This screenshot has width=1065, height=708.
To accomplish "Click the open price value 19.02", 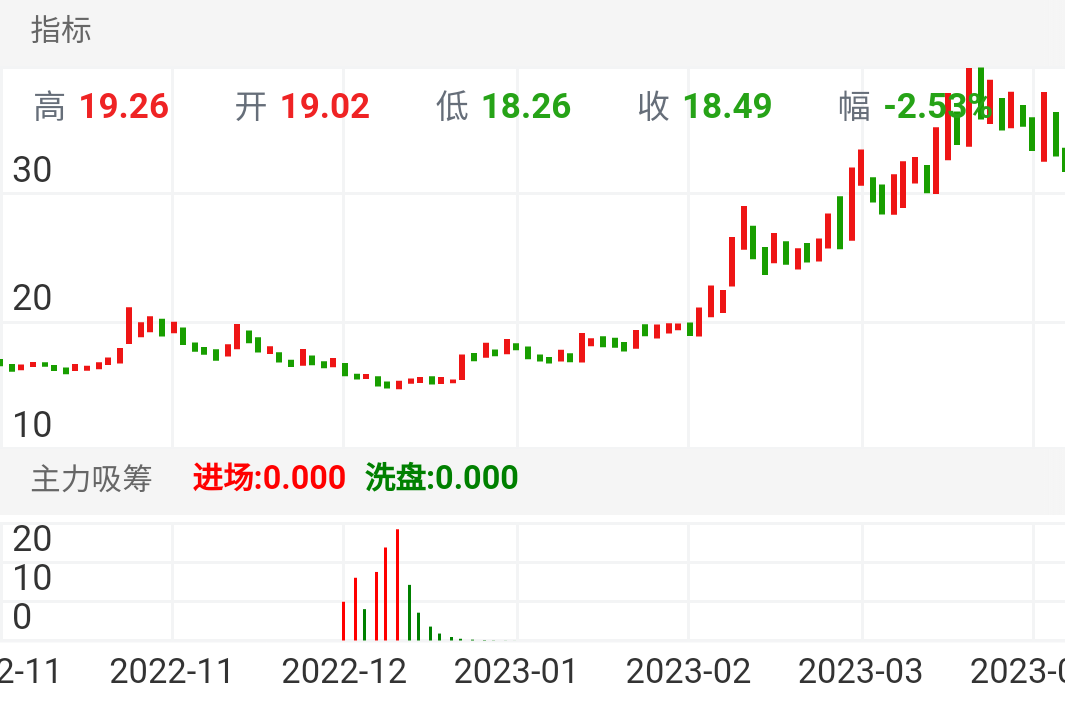I will click(325, 106).
